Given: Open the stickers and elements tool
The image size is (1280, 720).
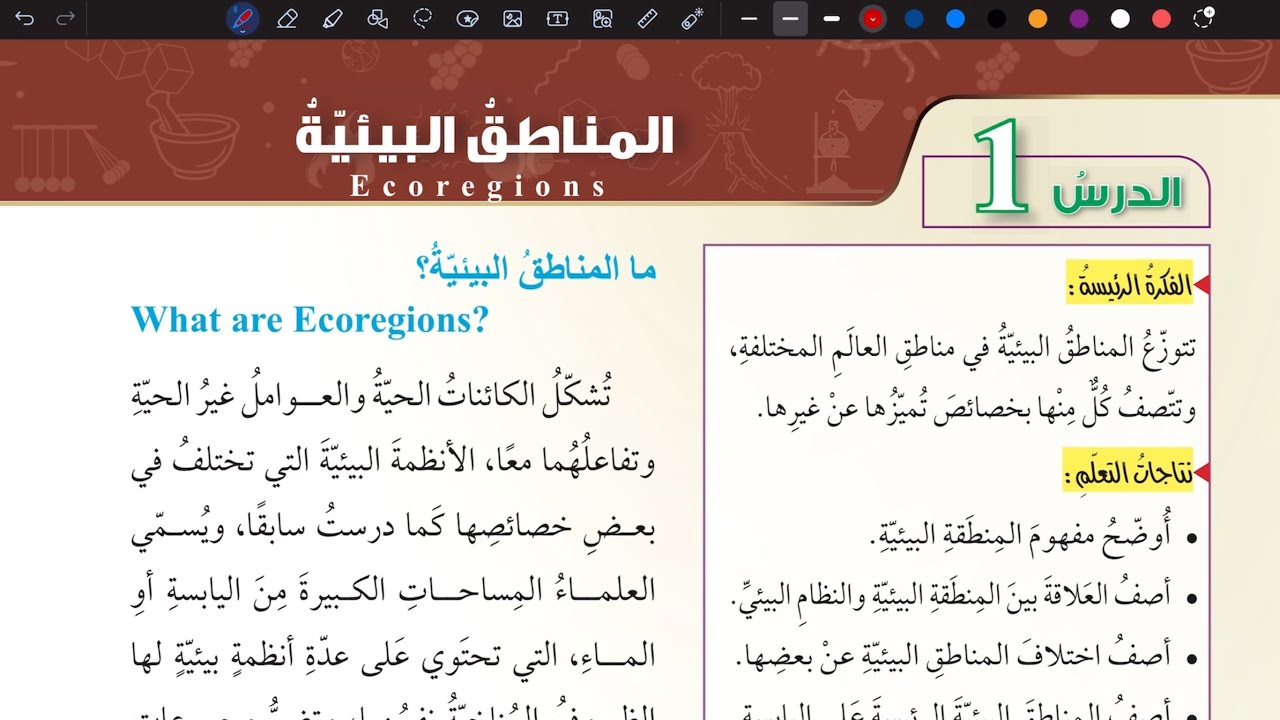Looking at the screenshot, I should point(467,18).
